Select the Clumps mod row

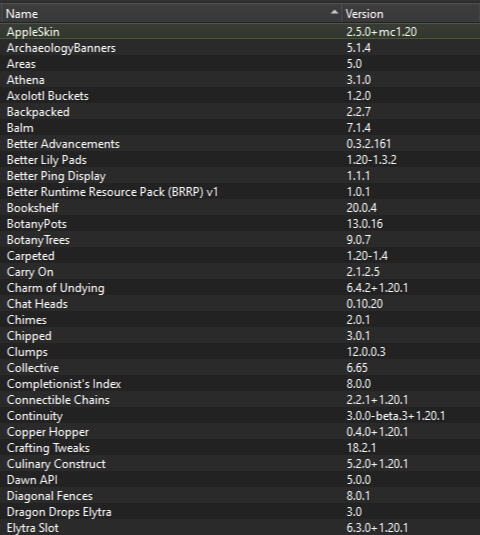point(240,352)
